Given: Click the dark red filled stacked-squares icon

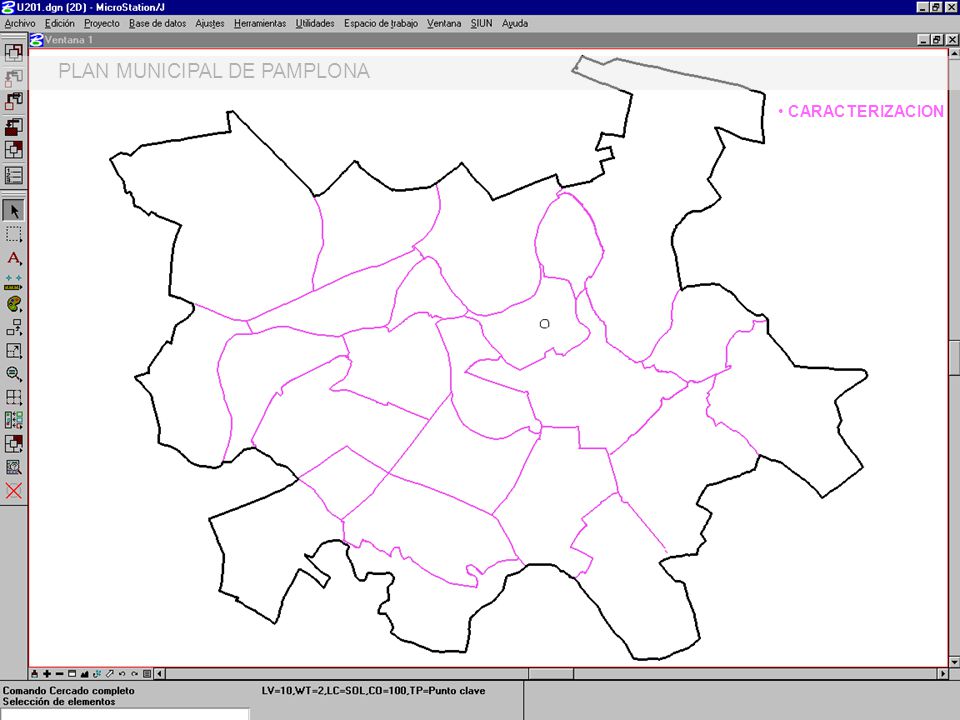Looking at the screenshot, I should pos(13,126).
